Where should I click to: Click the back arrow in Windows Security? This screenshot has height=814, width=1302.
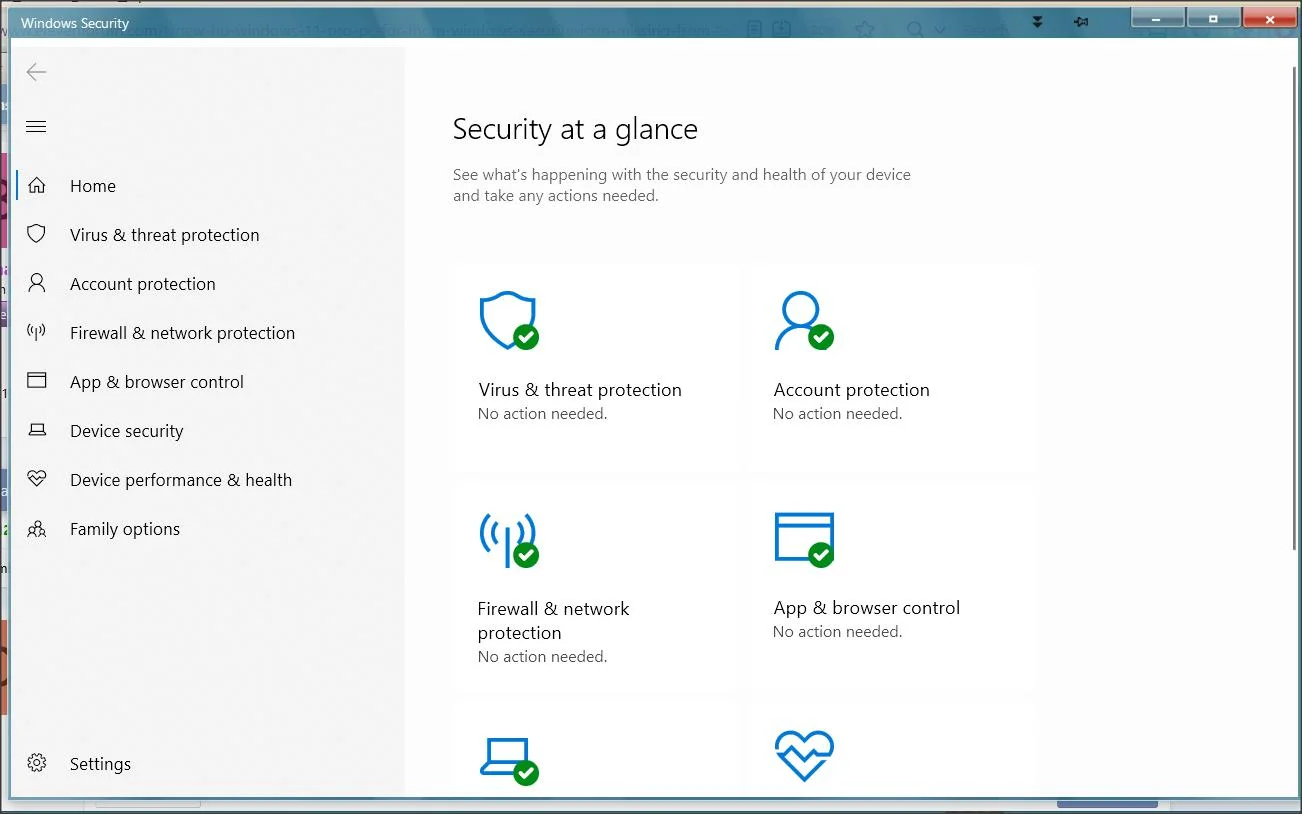pyautogui.click(x=37, y=72)
